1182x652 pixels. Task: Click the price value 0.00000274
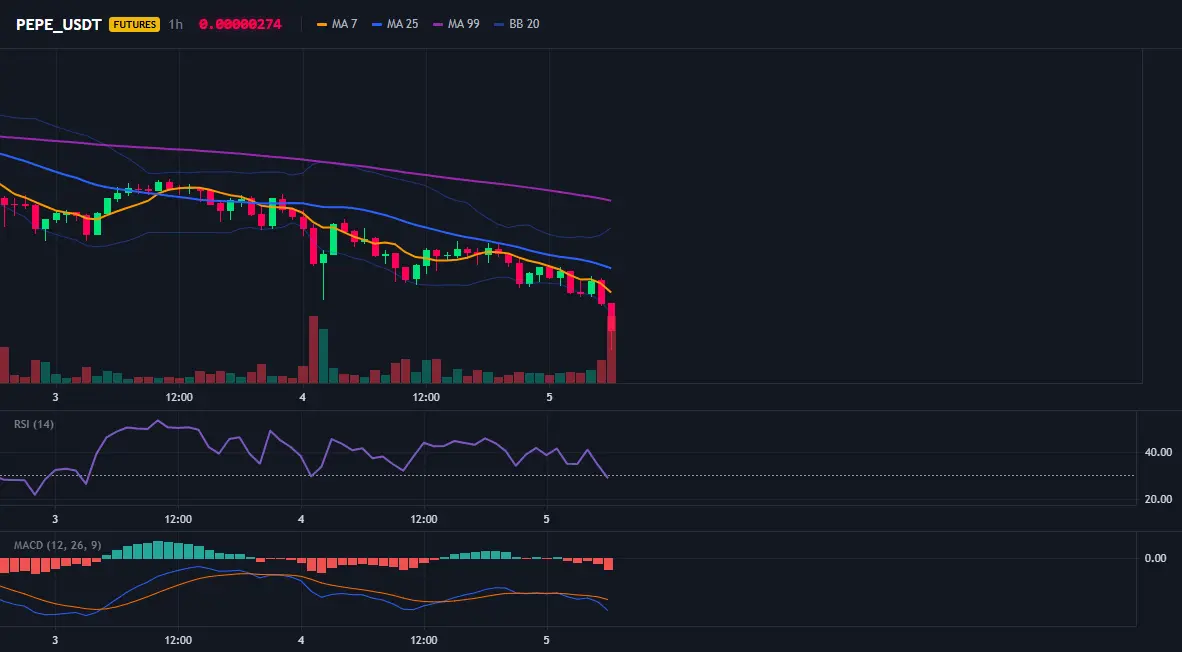click(240, 24)
